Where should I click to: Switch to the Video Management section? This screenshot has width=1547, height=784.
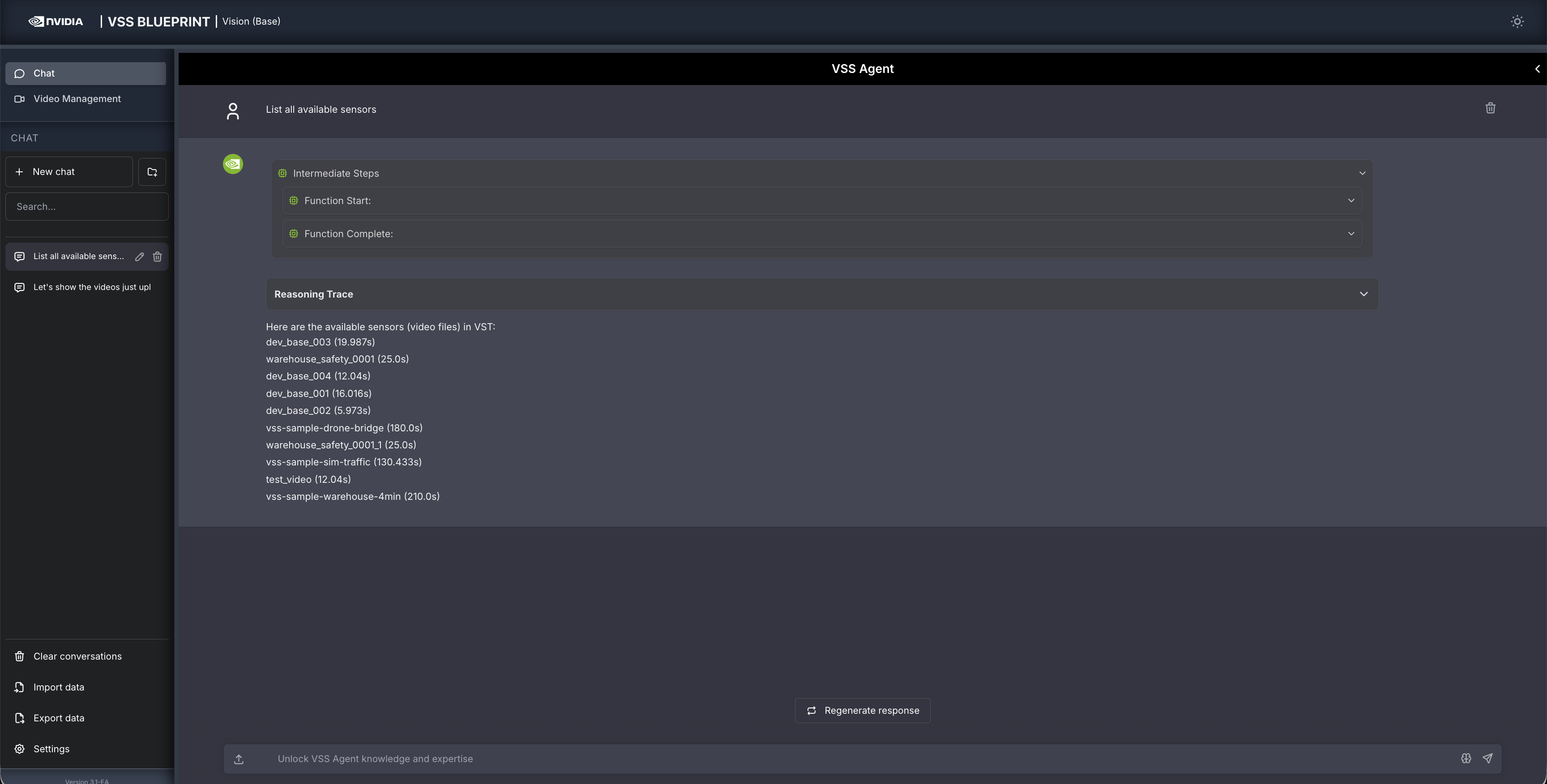pos(77,98)
